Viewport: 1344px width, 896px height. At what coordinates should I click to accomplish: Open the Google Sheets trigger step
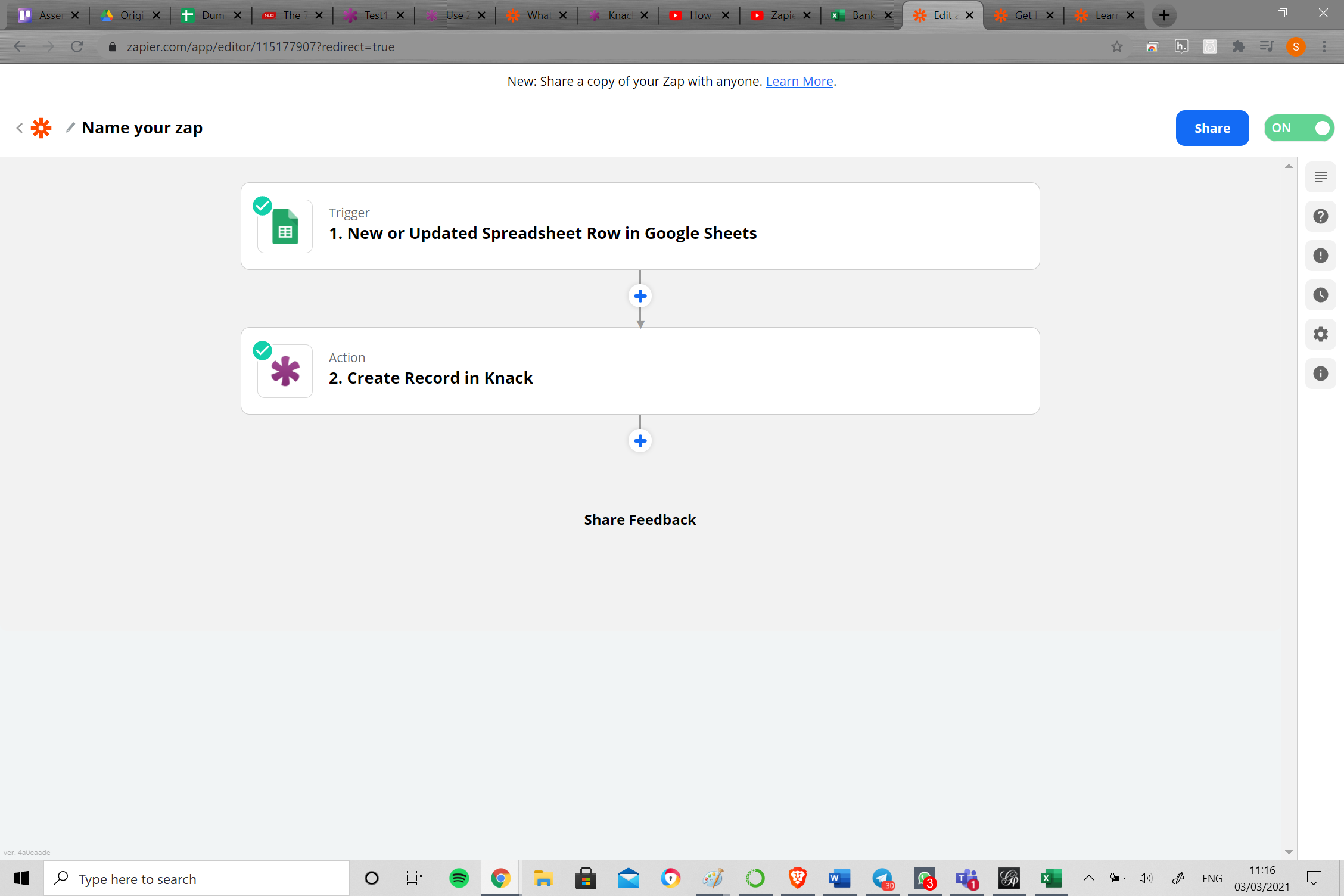click(640, 226)
